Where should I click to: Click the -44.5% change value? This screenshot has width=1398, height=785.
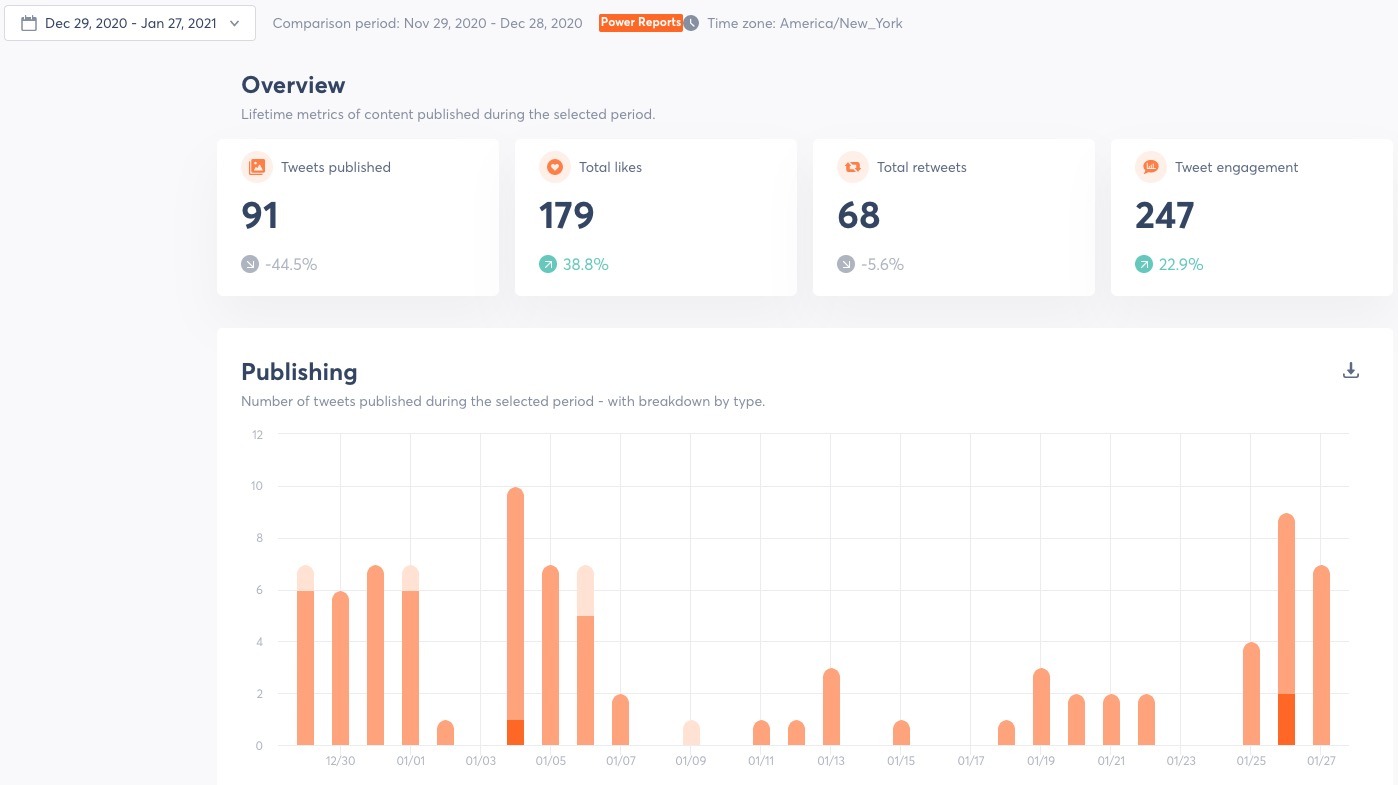click(x=291, y=265)
